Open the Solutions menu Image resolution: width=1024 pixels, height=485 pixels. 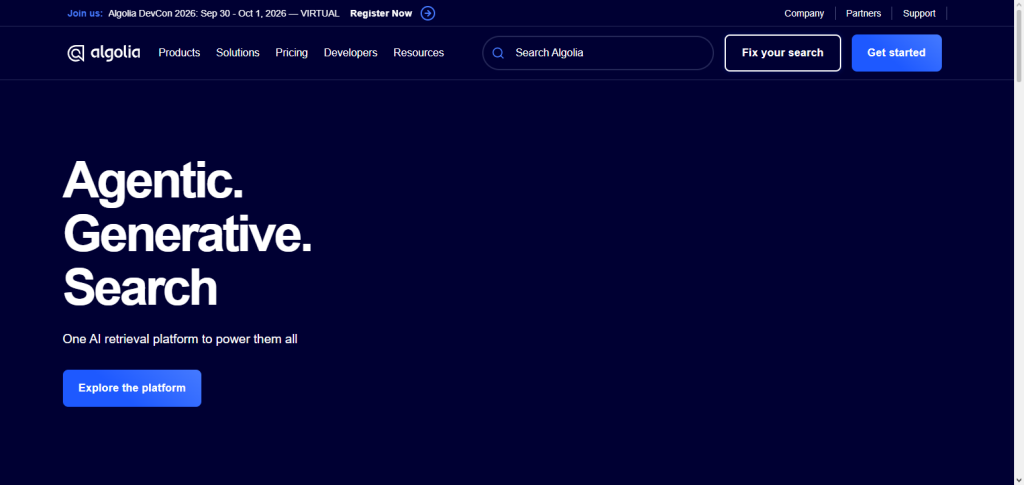(x=238, y=53)
